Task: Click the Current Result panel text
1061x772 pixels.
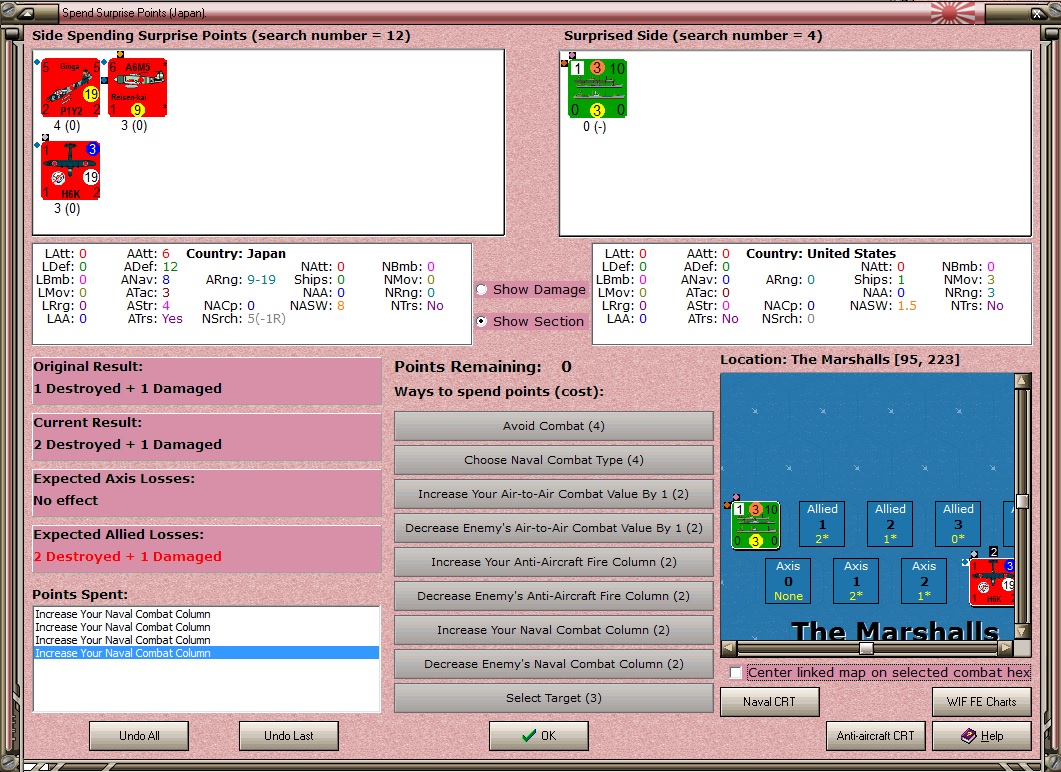Action: [x=128, y=445]
